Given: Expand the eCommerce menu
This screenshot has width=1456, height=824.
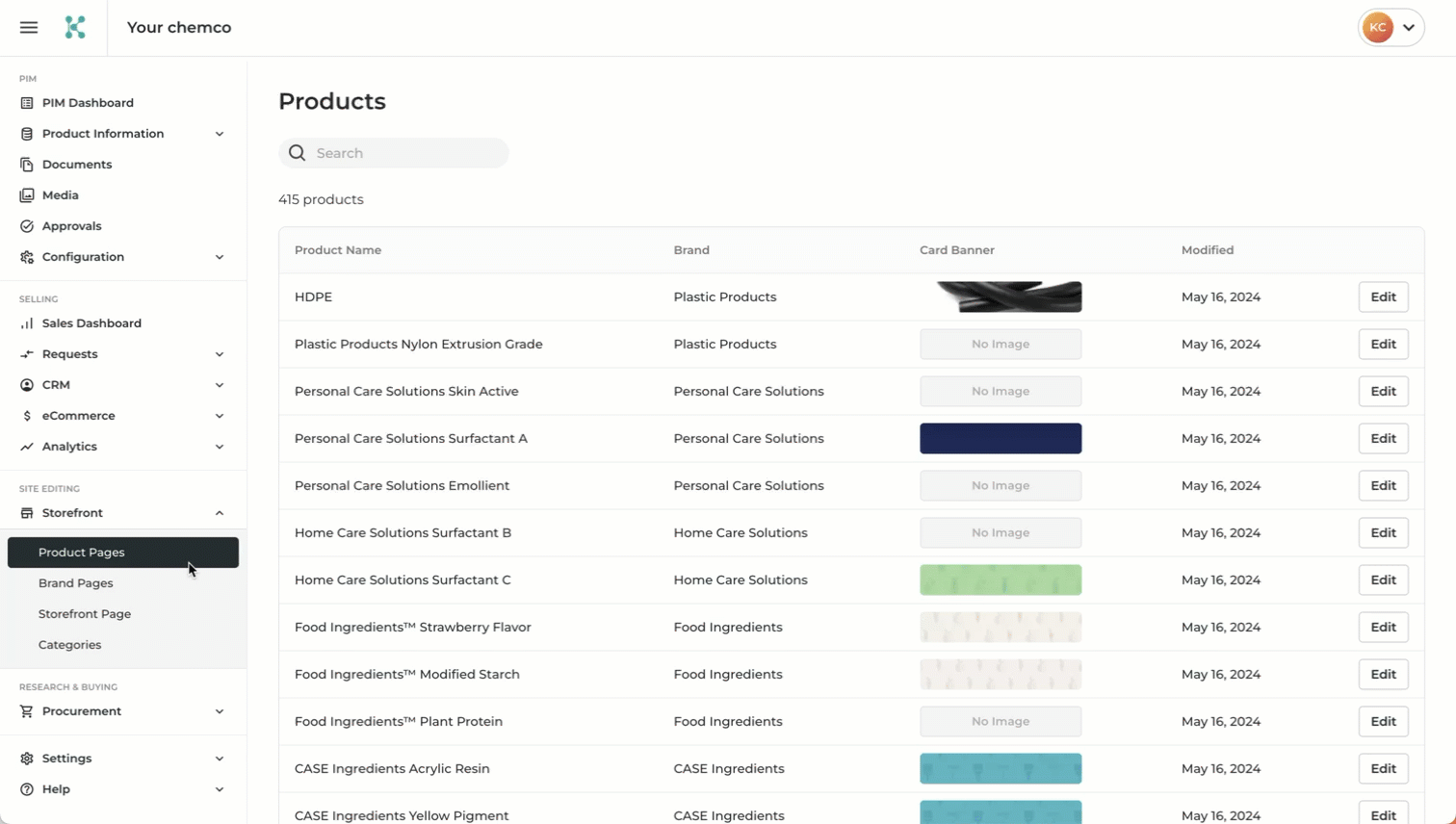Looking at the screenshot, I should point(220,416).
